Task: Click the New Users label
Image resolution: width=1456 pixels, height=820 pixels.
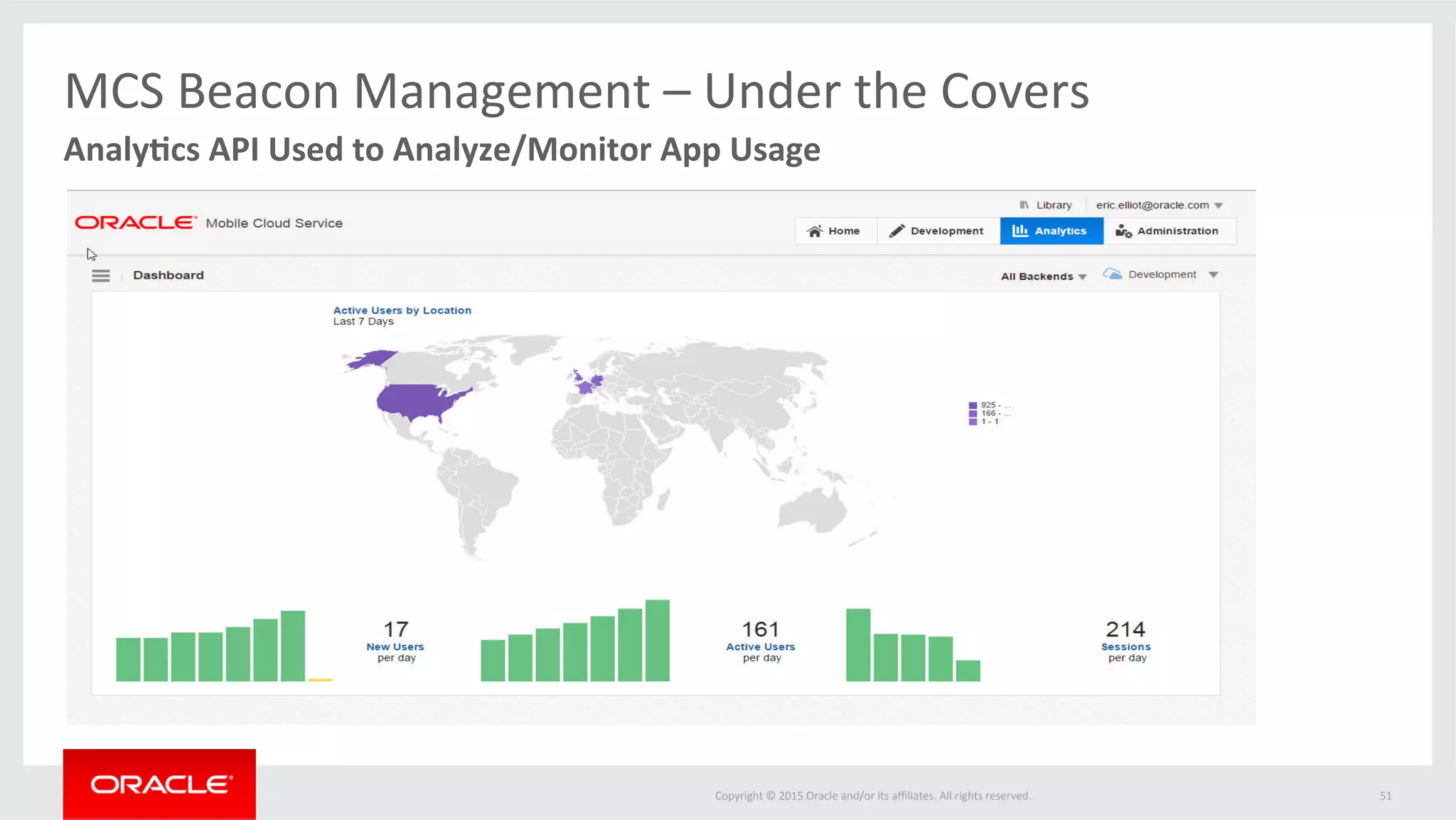Action: (x=395, y=646)
